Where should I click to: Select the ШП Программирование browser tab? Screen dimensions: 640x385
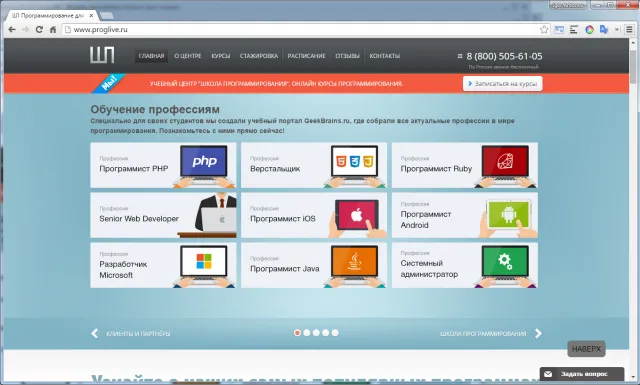52,16
